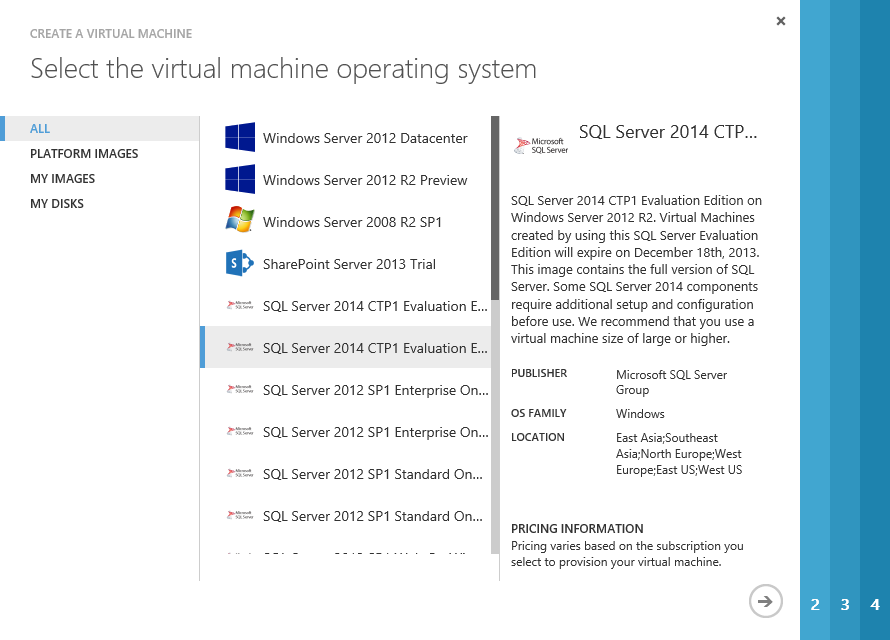Choose the lower SQL Server 2012 SP1 Standard row
Viewport: 890px width, 640px height.
pos(345,515)
